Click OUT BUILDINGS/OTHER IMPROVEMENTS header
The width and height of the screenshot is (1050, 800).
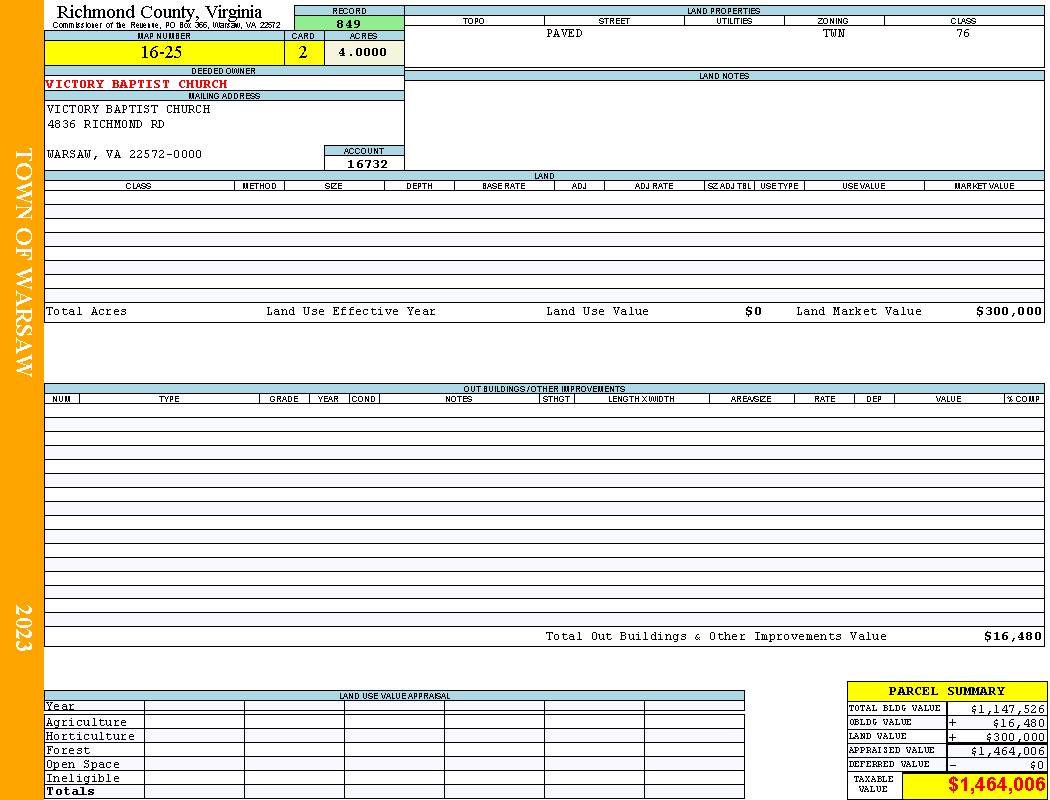[x=544, y=389]
